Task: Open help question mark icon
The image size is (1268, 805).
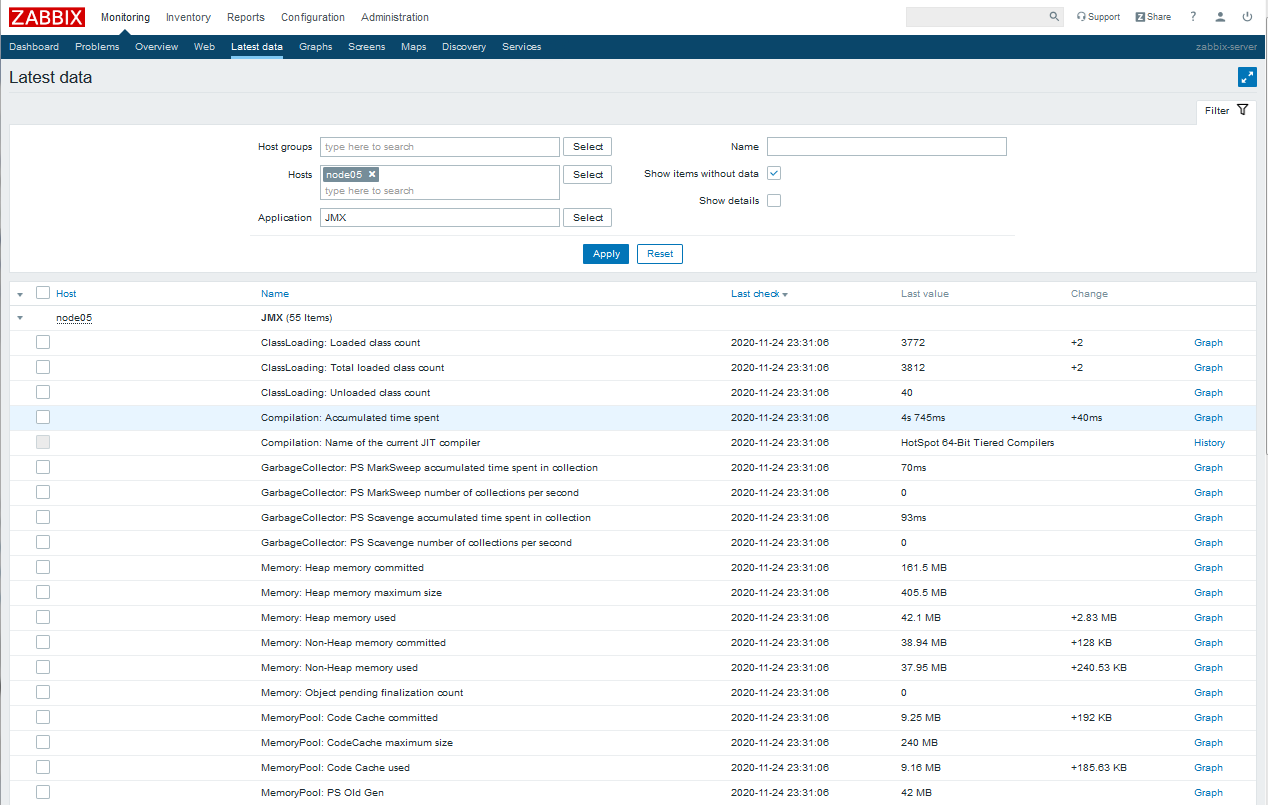Action: pos(1193,17)
